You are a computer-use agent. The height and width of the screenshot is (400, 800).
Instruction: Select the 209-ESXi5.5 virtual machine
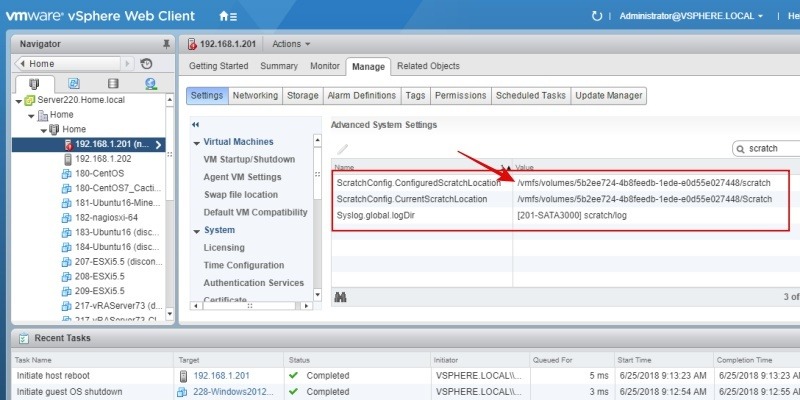pos(100,291)
